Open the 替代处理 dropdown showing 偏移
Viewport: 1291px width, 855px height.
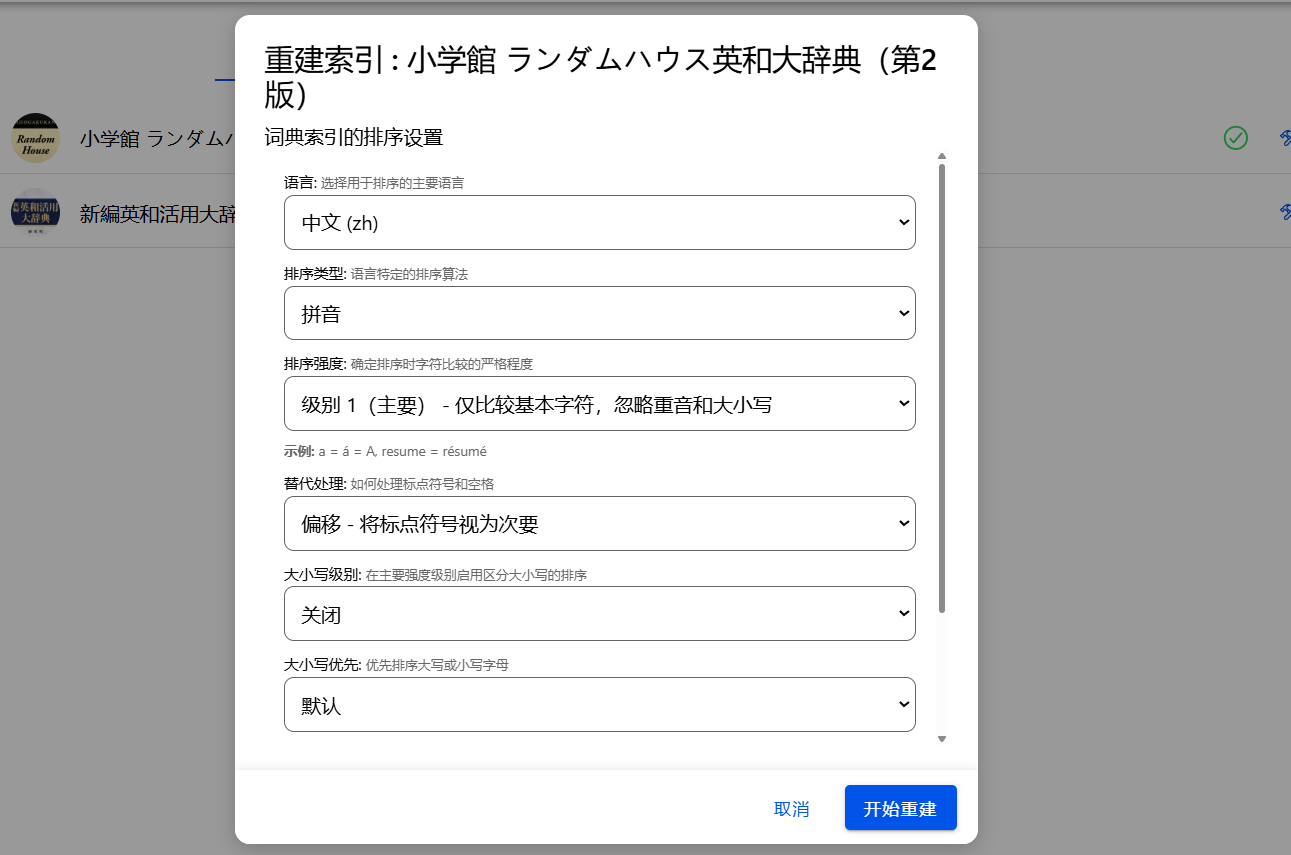(599, 524)
